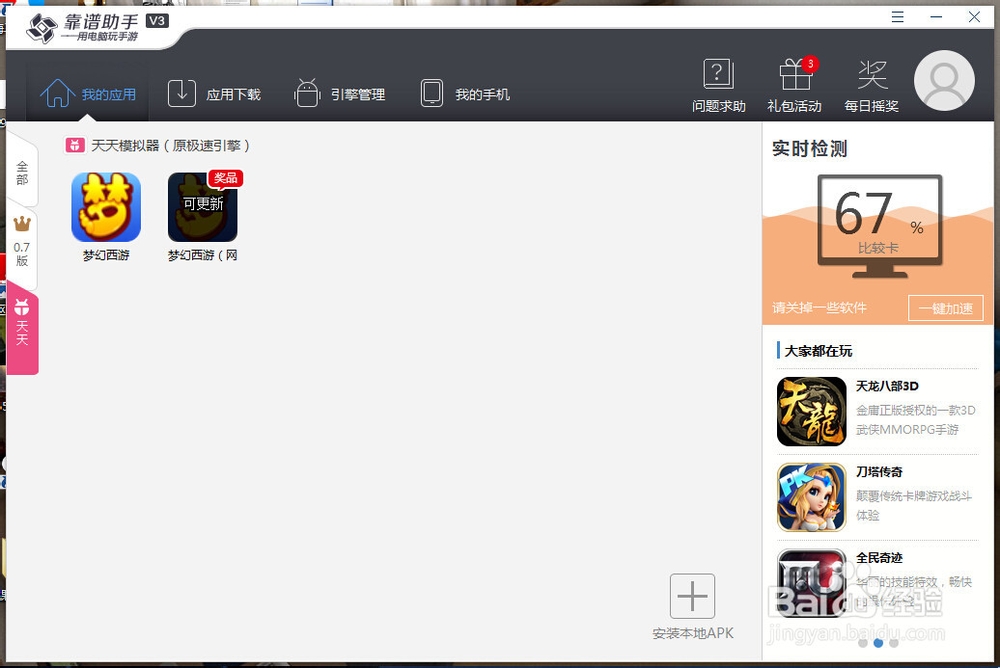Click the 全民奇迹 title text
The width and height of the screenshot is (1000, 668).
click(879, 558)
